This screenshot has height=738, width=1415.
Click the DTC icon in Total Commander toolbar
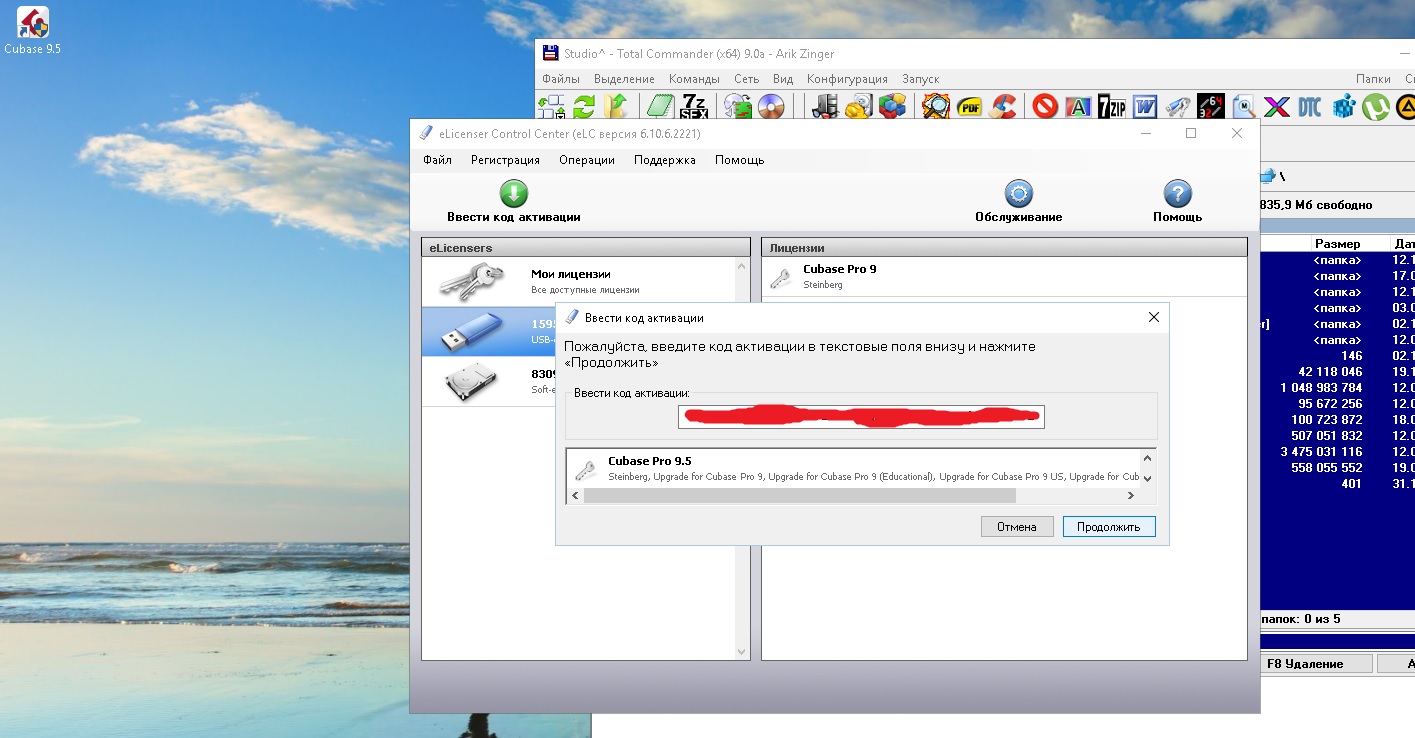1310,105
